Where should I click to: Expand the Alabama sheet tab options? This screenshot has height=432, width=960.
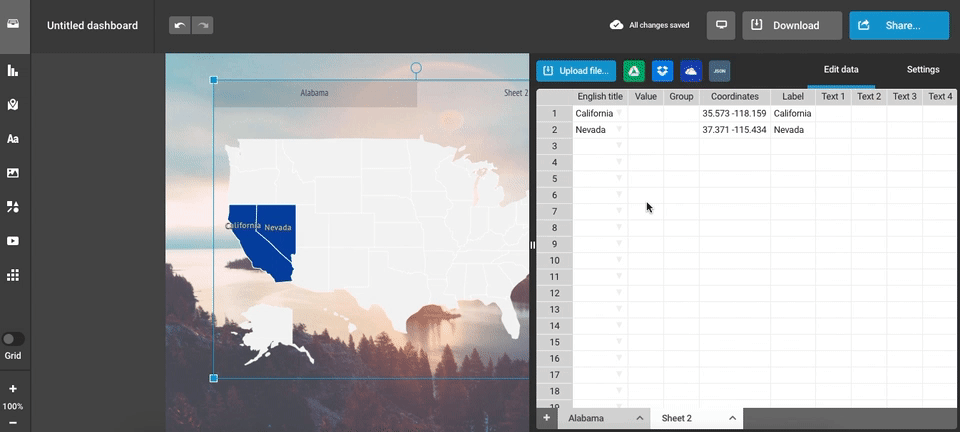click(638, 418)
